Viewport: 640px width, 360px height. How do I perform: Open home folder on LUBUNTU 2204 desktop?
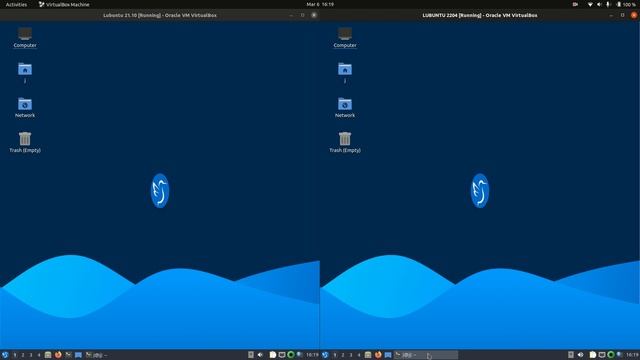coord(345,73)
